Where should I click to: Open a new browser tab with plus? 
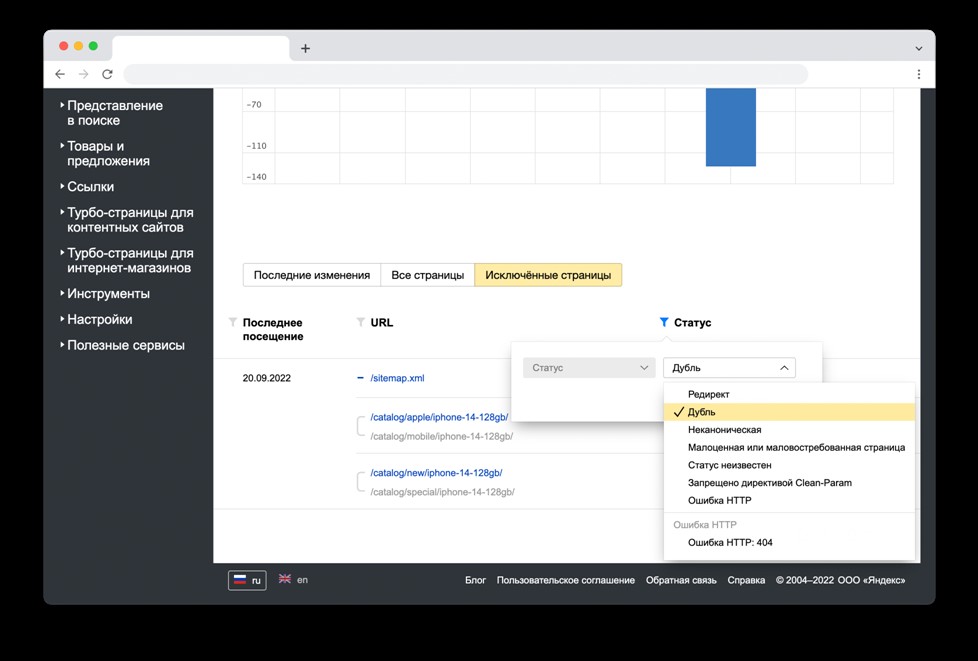pyautogui.click(x=306, y=48)
